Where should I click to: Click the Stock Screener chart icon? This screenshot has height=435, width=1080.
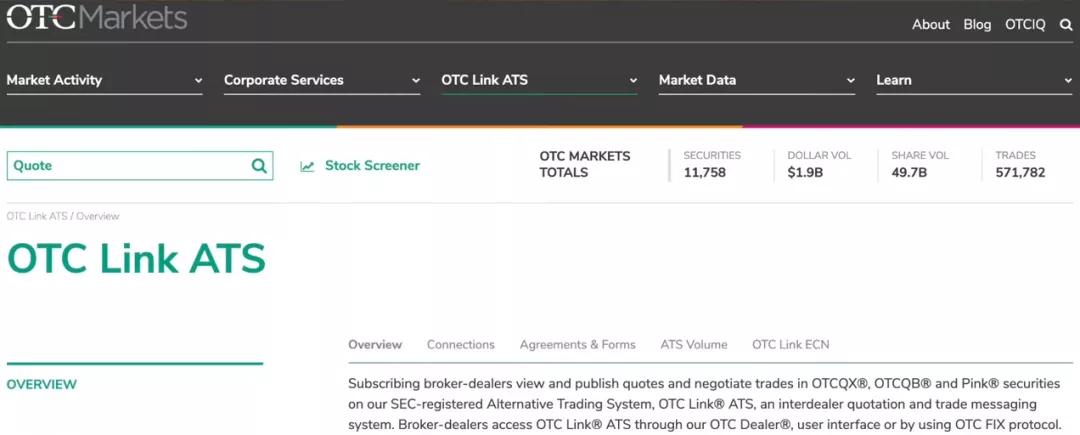tap(307, 166)
